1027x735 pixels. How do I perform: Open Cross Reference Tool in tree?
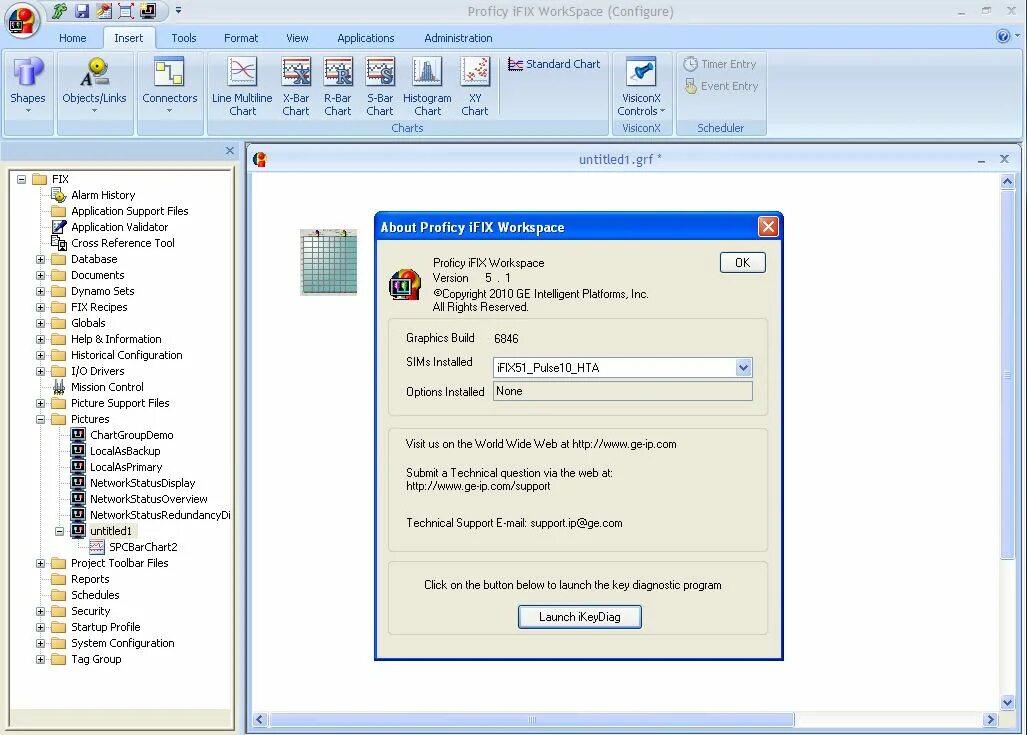122,243
